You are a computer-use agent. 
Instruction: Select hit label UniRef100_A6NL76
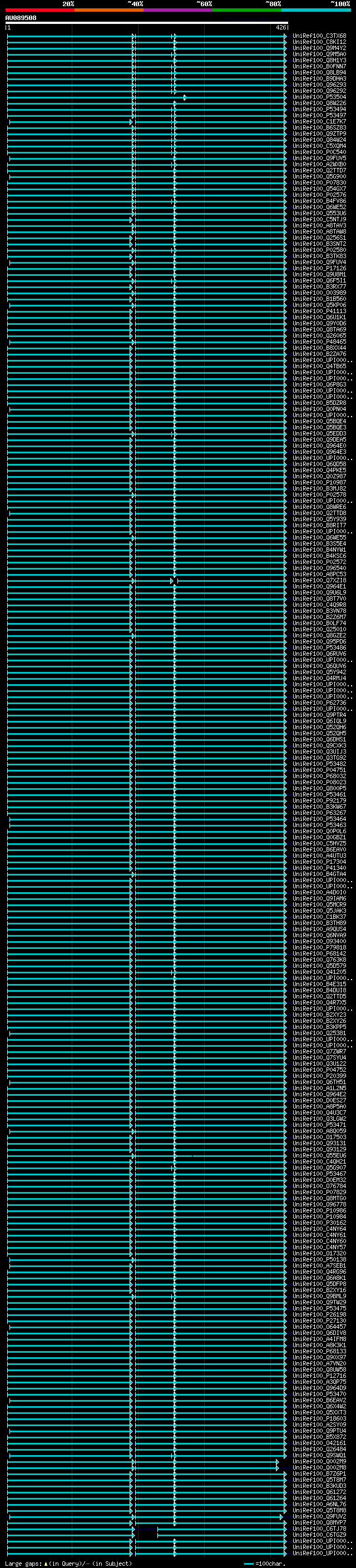point(319,1504)
